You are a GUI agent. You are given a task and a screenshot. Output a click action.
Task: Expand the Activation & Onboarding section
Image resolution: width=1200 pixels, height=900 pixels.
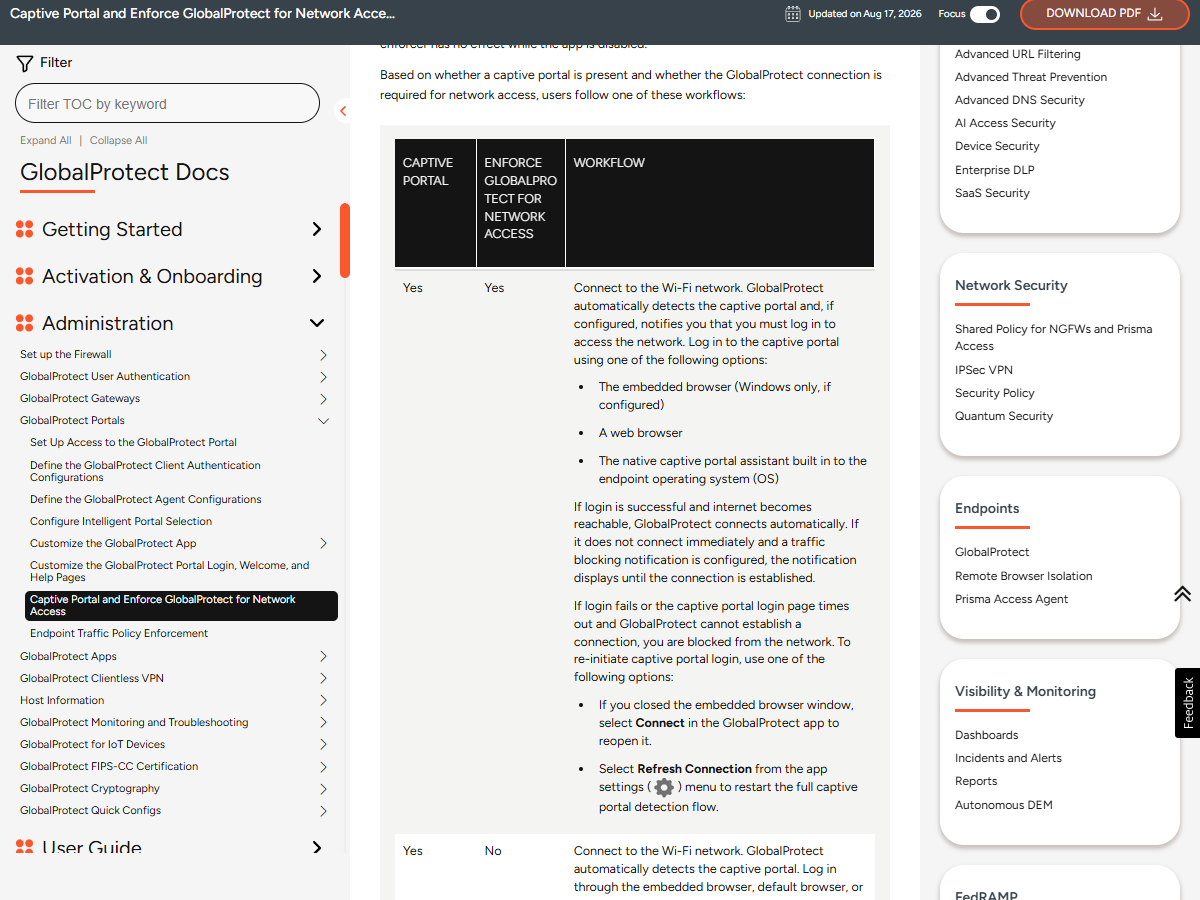pos(317,276)
